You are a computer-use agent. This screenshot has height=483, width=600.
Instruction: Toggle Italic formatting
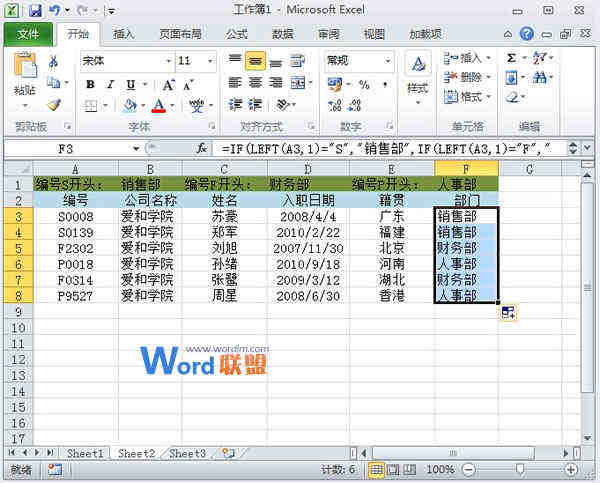[111, 84]
